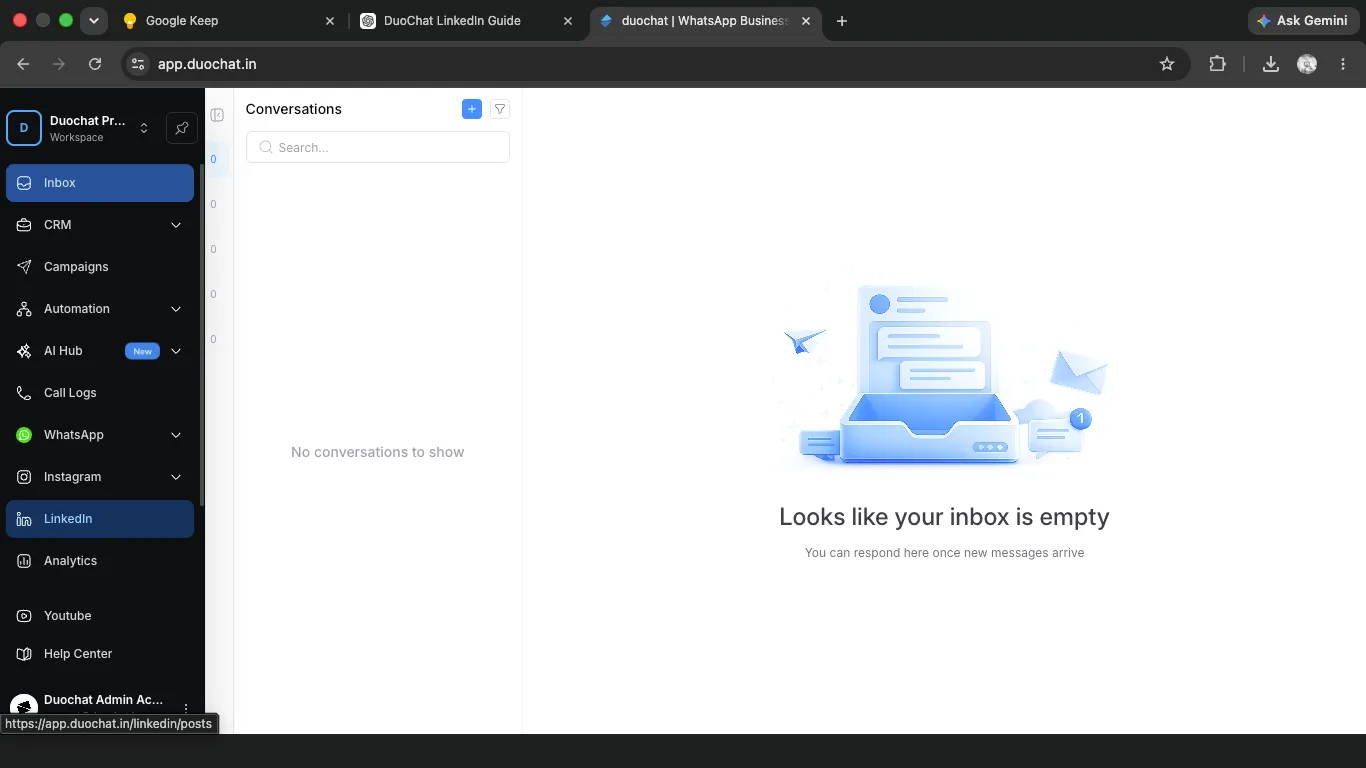The image size is (1366, 768).
Task: Click the Instagram camera icon
Action: pyautogui.click(x=24, y=477)
